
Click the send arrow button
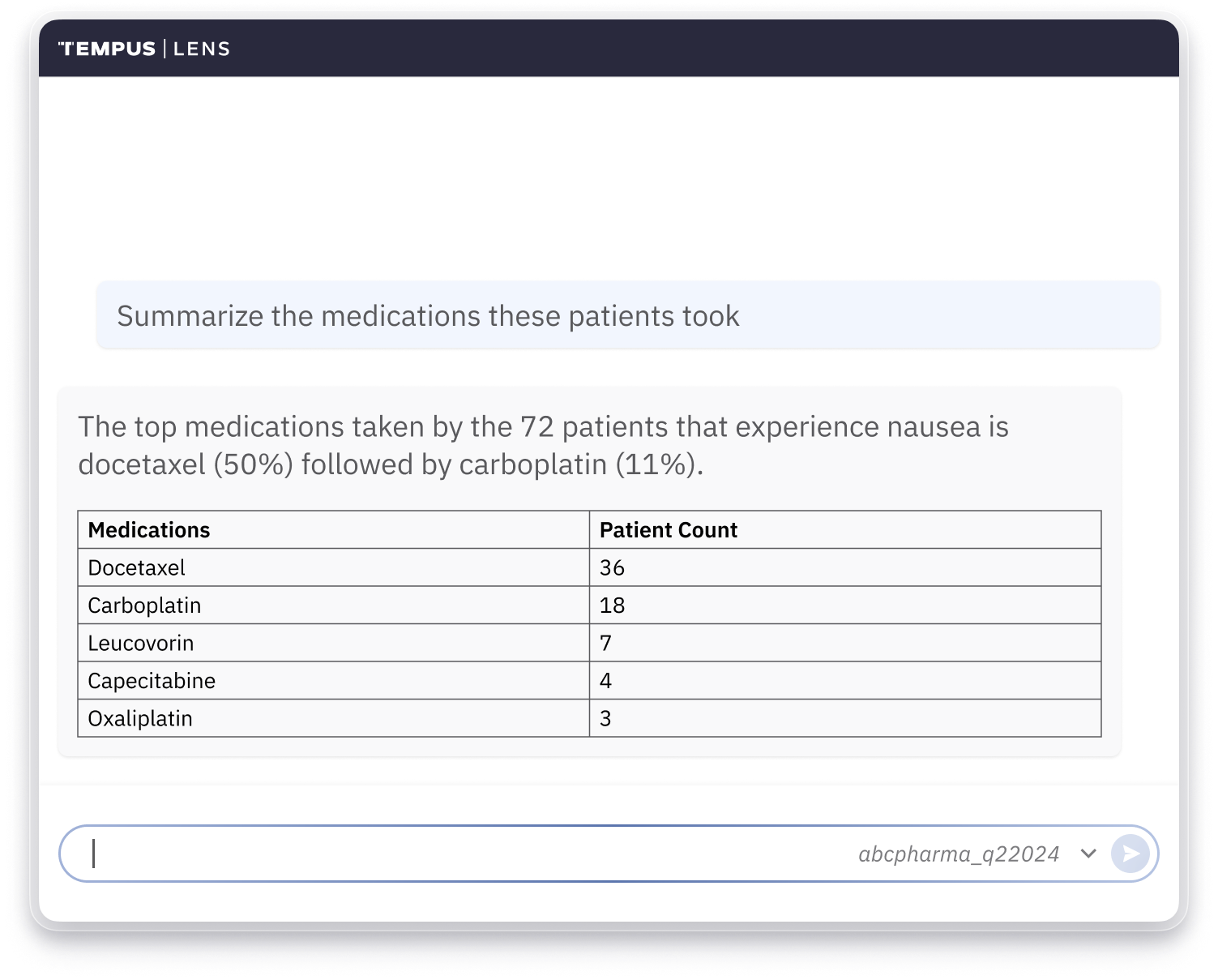pyautogui.click(x=1130, y=854)
